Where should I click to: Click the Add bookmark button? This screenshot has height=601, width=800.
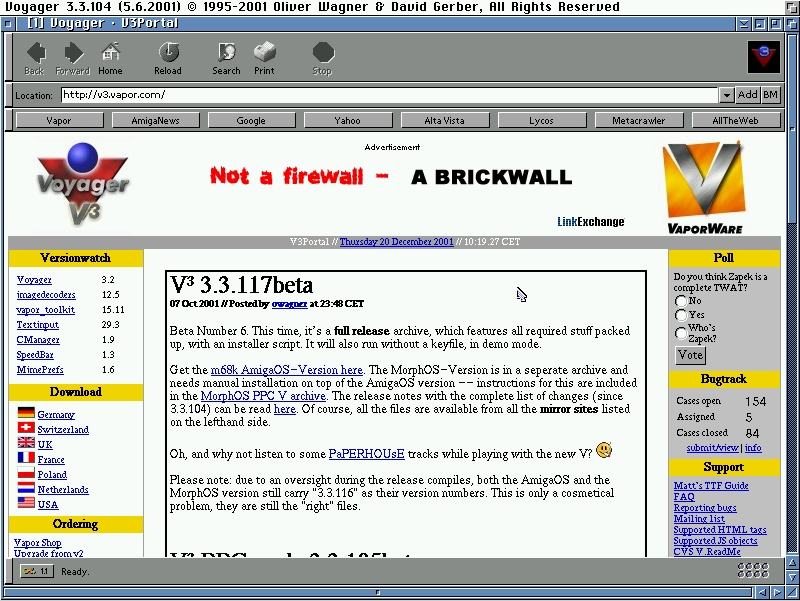click(x=747, y=95)
